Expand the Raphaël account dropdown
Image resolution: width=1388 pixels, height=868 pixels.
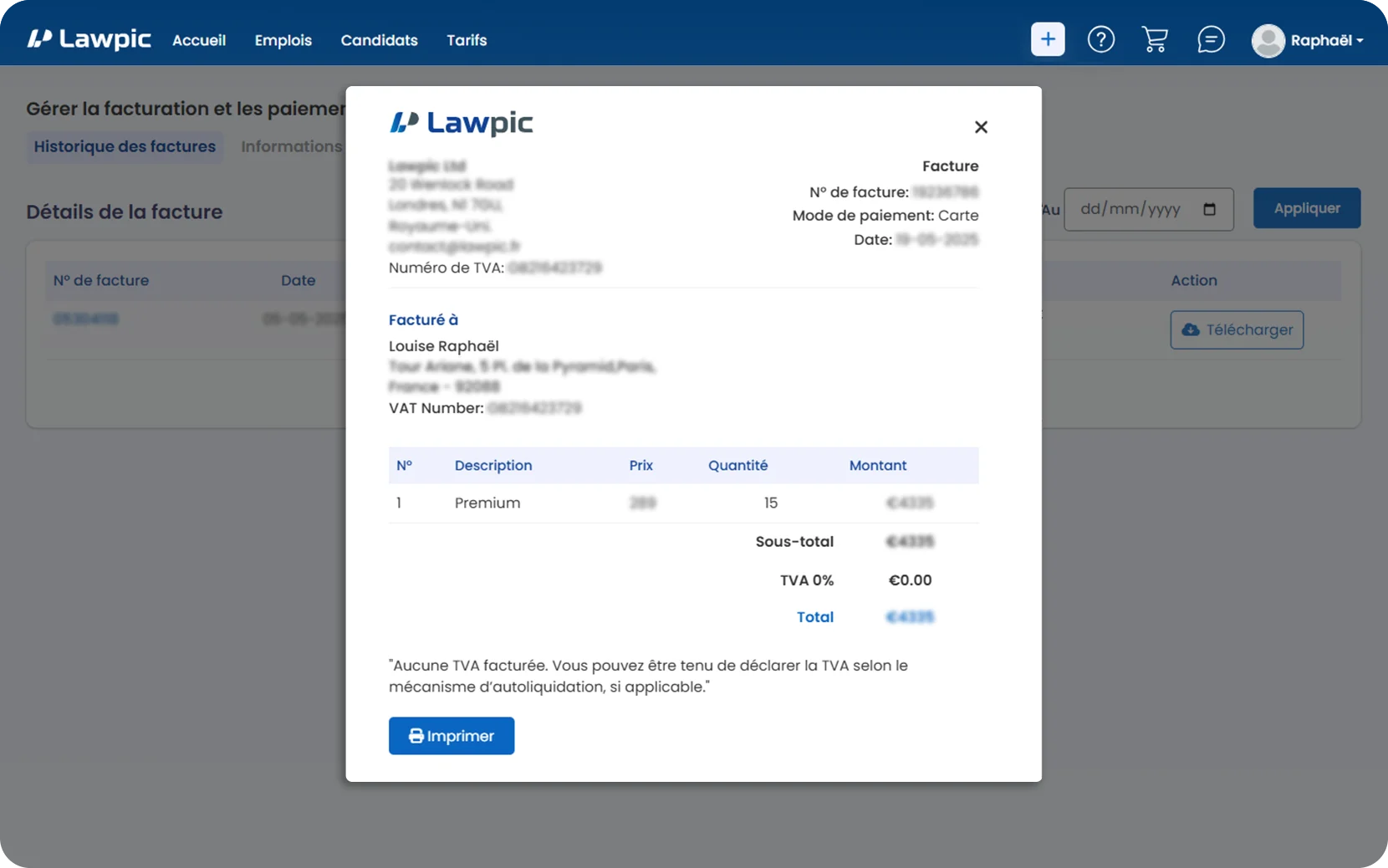click(1327, 40)
